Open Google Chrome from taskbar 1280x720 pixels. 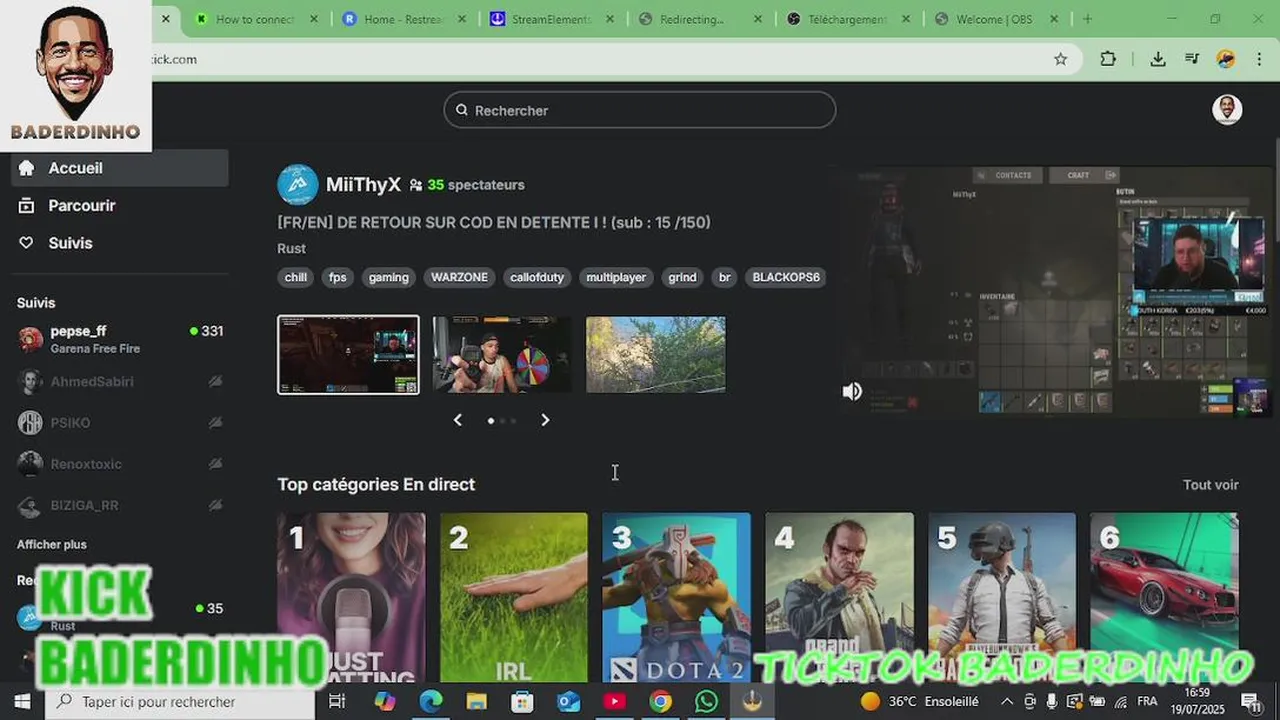(x=660, y=702)
